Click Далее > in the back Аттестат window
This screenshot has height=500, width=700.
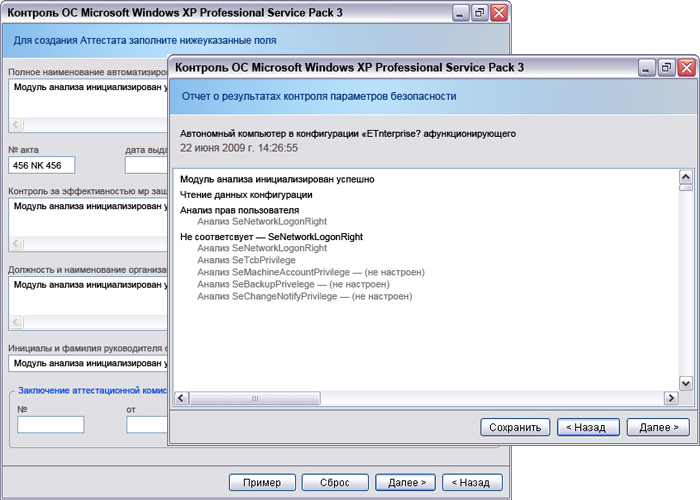click(x=405, y=482)
